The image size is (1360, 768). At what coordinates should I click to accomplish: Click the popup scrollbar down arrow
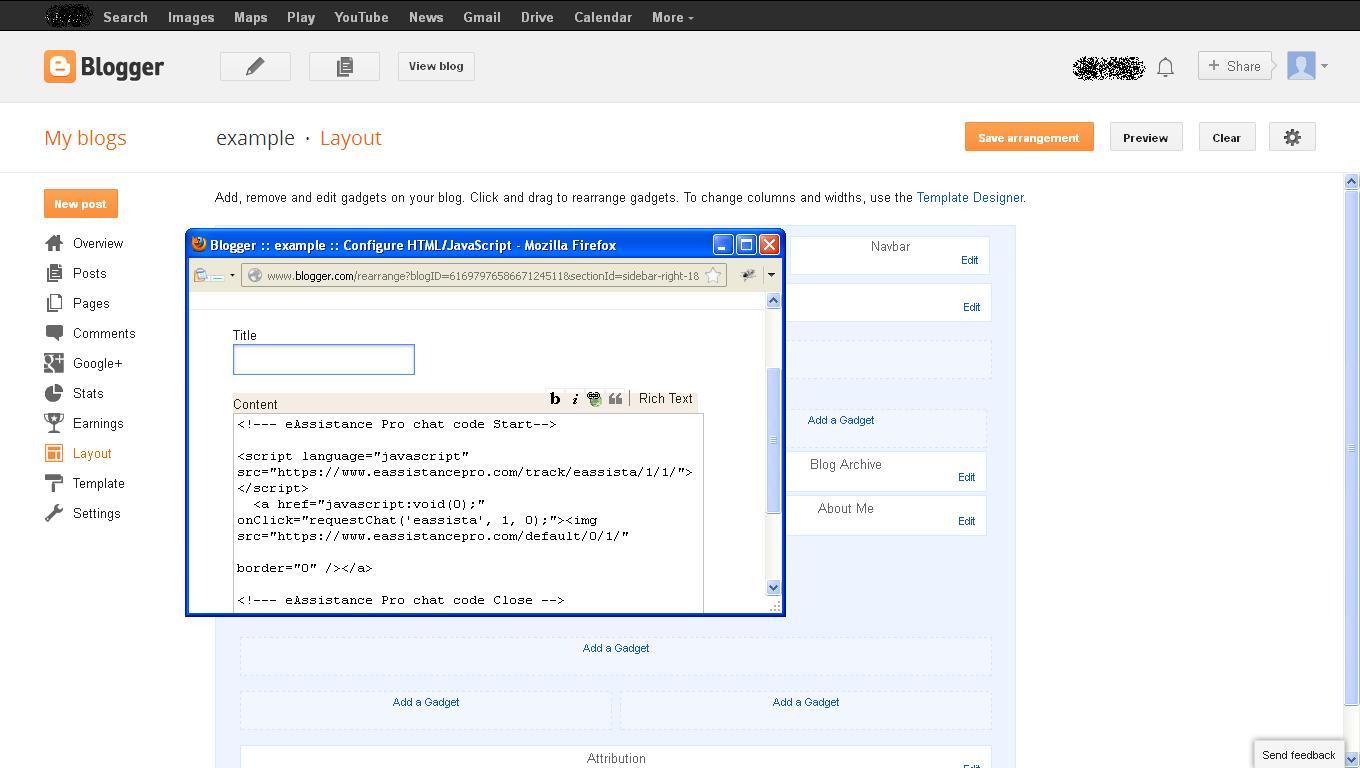coord(773,587)
